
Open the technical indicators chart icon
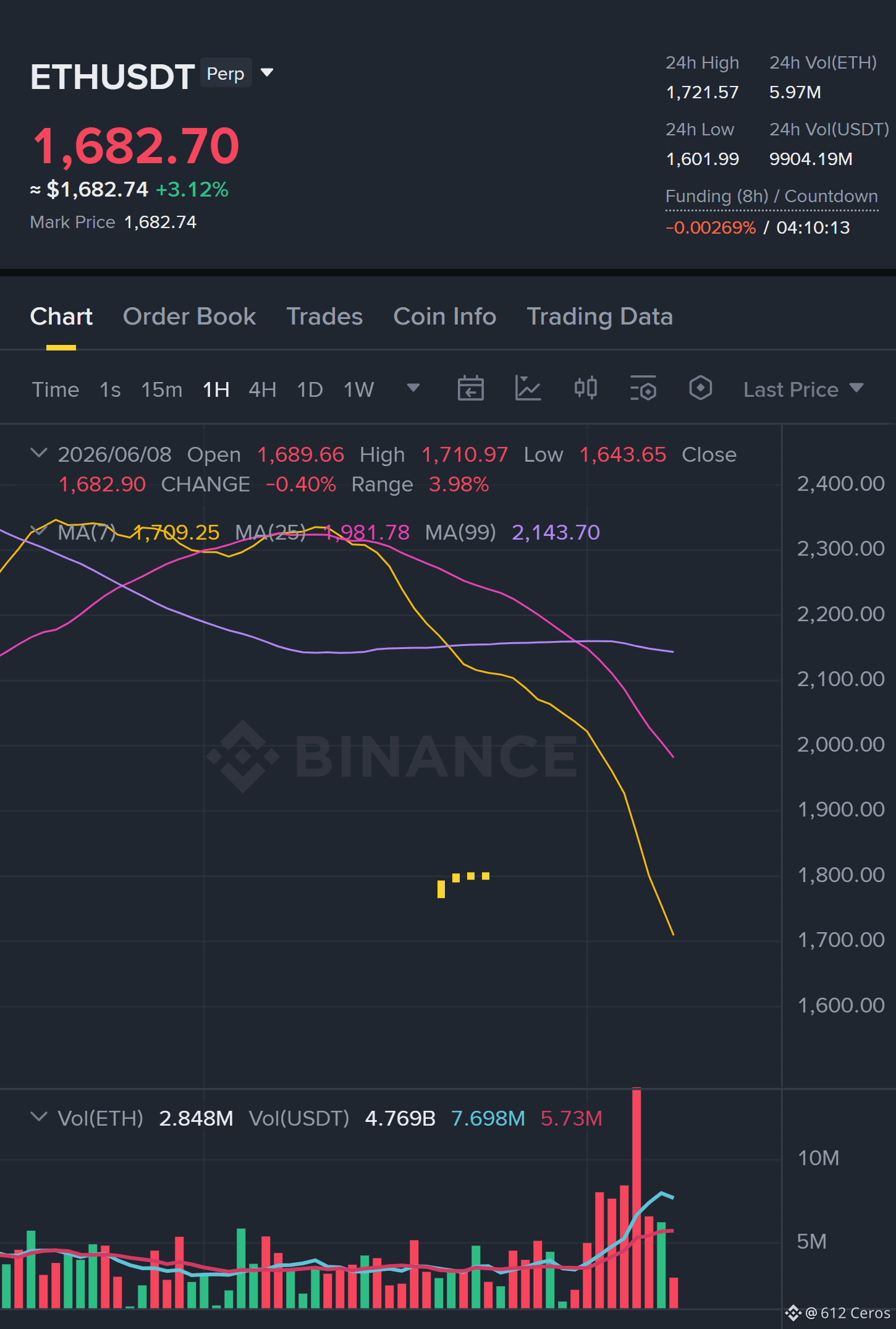(x=528, y=389)
